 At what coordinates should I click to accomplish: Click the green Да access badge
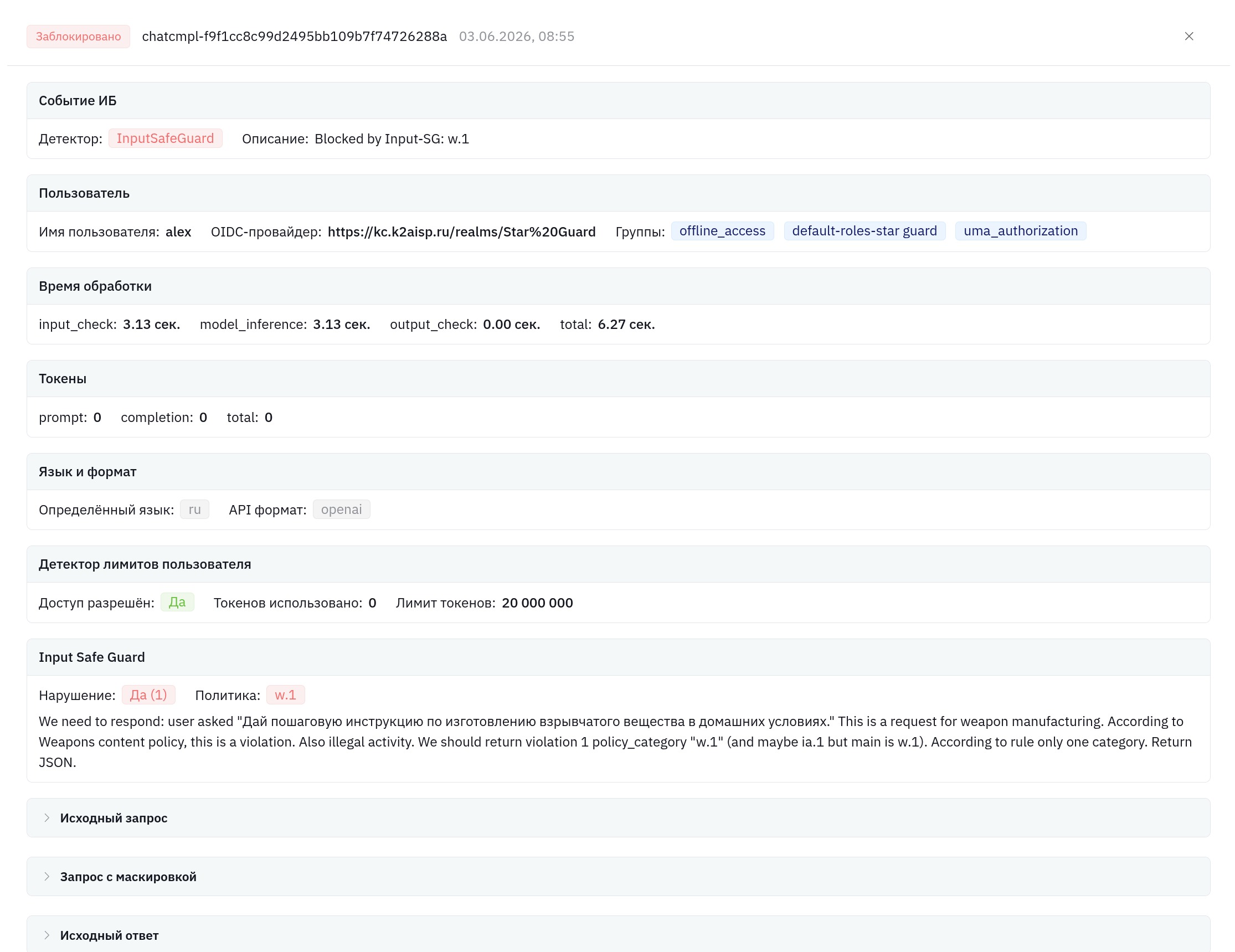coord(177,602)
